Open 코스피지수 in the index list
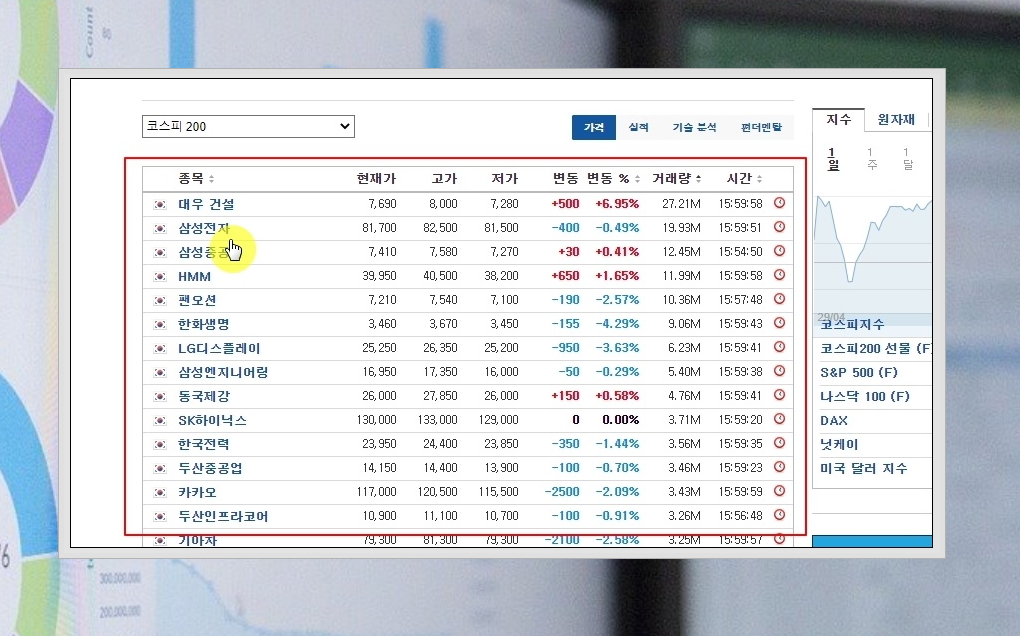 click(x=852, y=324)
